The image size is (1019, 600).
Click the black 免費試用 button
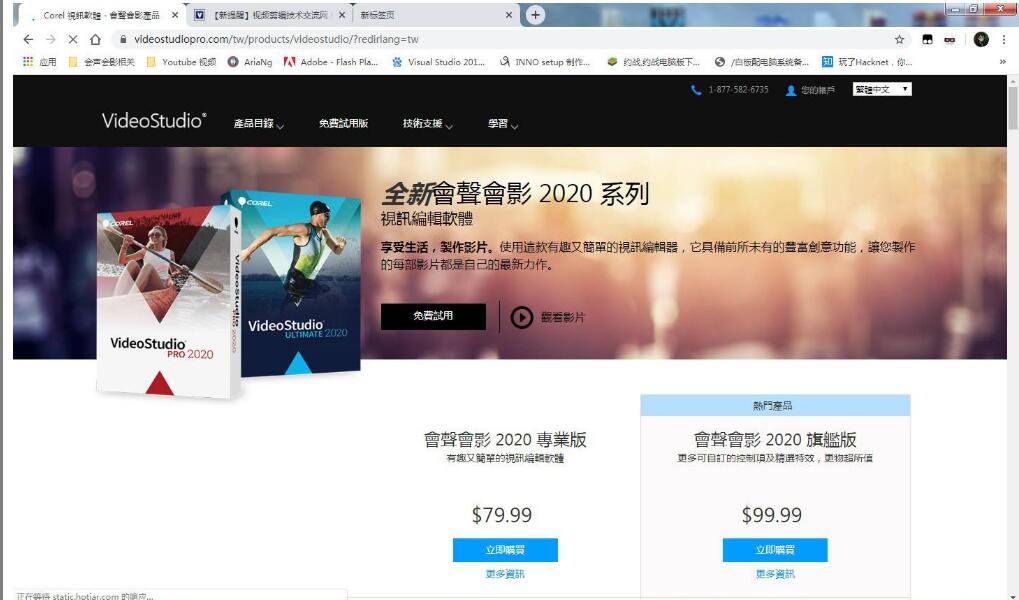click(x=433, y=316)
